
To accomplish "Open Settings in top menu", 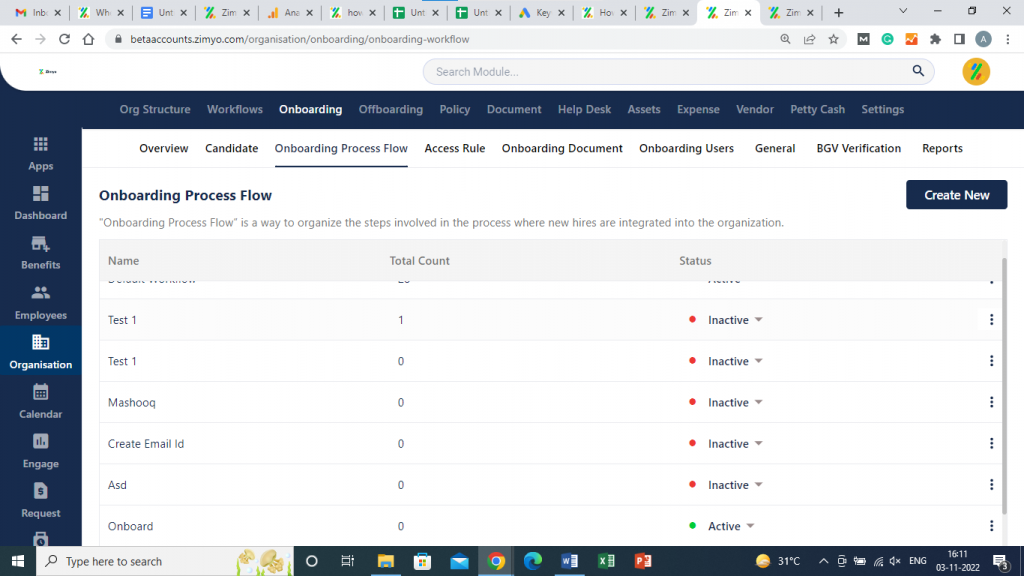I will click(x=882, y=109).
